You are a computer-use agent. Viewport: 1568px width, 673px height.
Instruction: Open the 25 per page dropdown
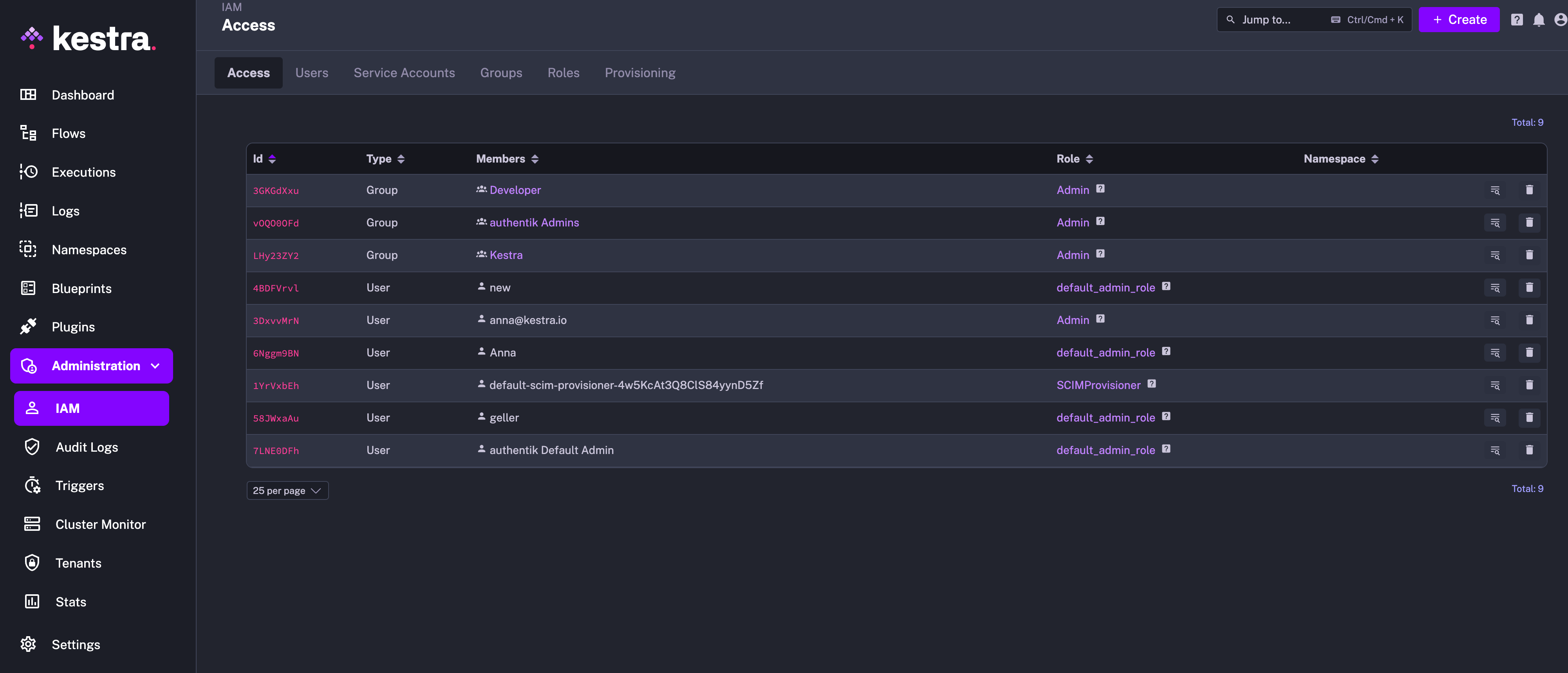[x=287, y=490]
